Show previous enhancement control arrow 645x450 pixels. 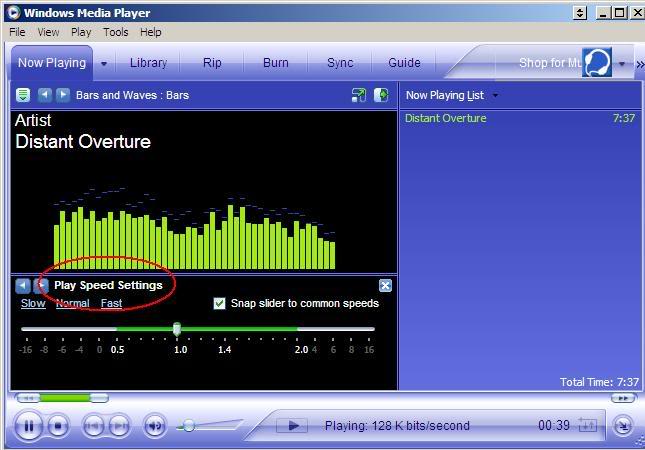click(23, 285)
